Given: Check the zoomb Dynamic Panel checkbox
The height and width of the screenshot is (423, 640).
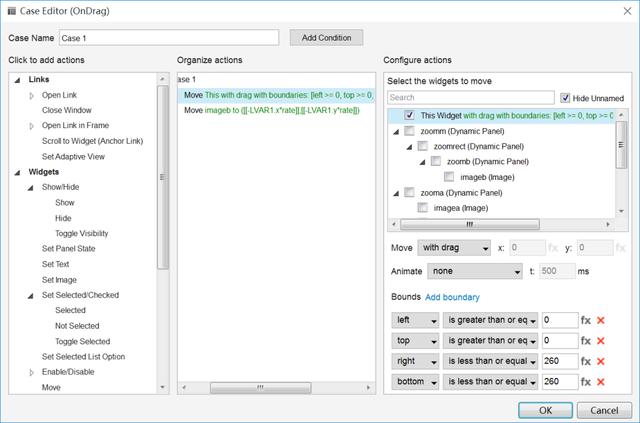Looking at the screenshot, I should [436, 161].
